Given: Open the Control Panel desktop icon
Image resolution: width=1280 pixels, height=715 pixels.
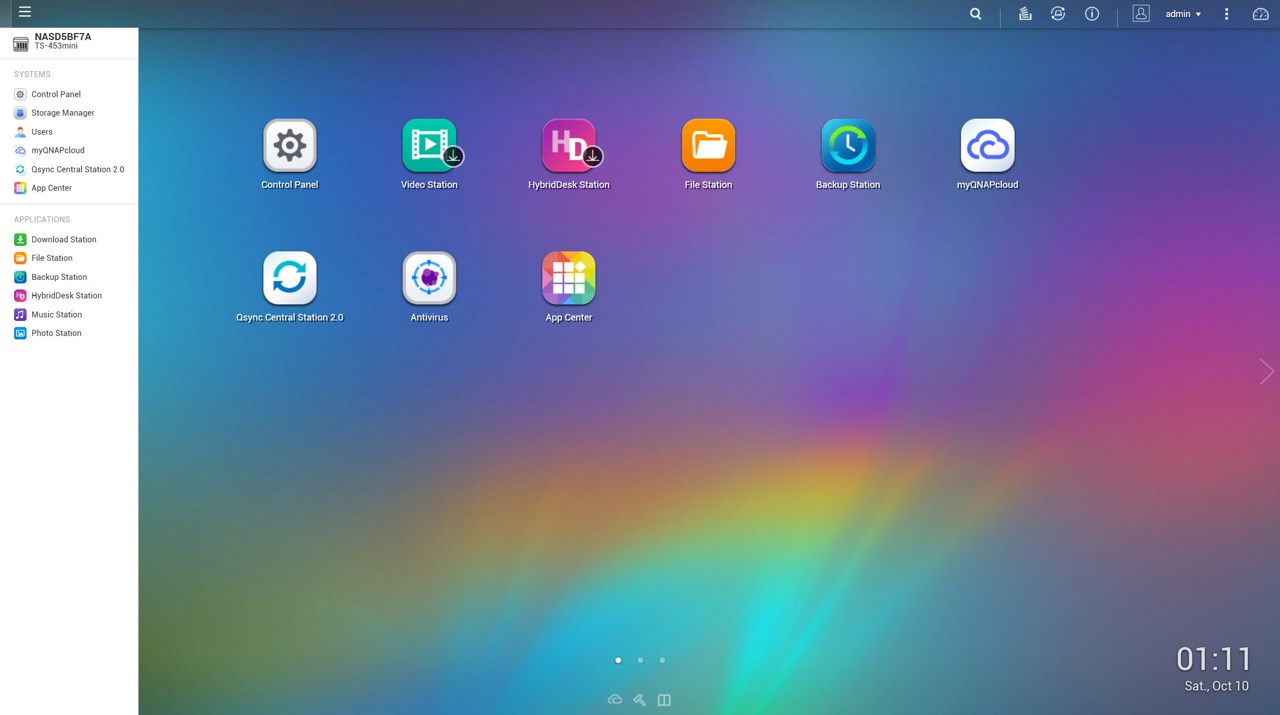Looking at the screenshot, I should coord(290,146).
